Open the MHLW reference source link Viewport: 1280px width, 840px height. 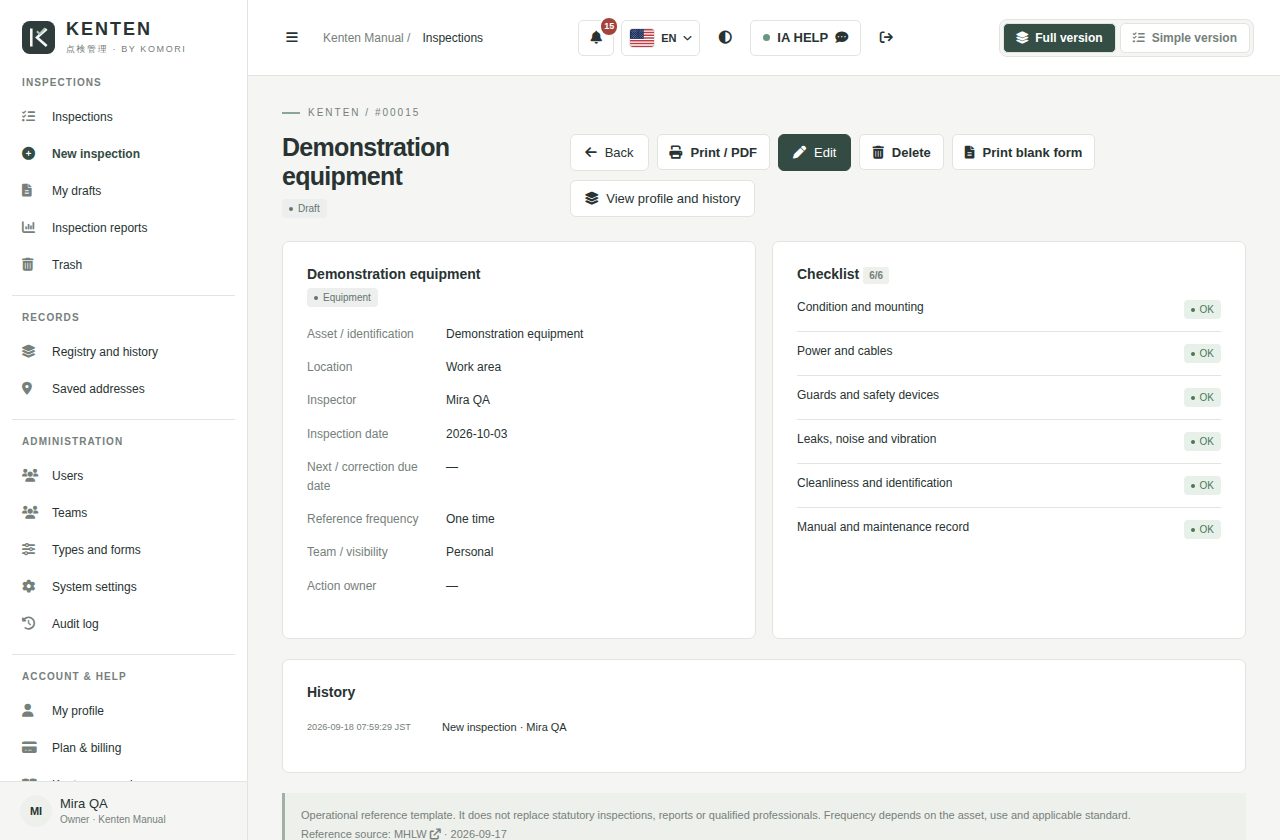pos(417,834)
